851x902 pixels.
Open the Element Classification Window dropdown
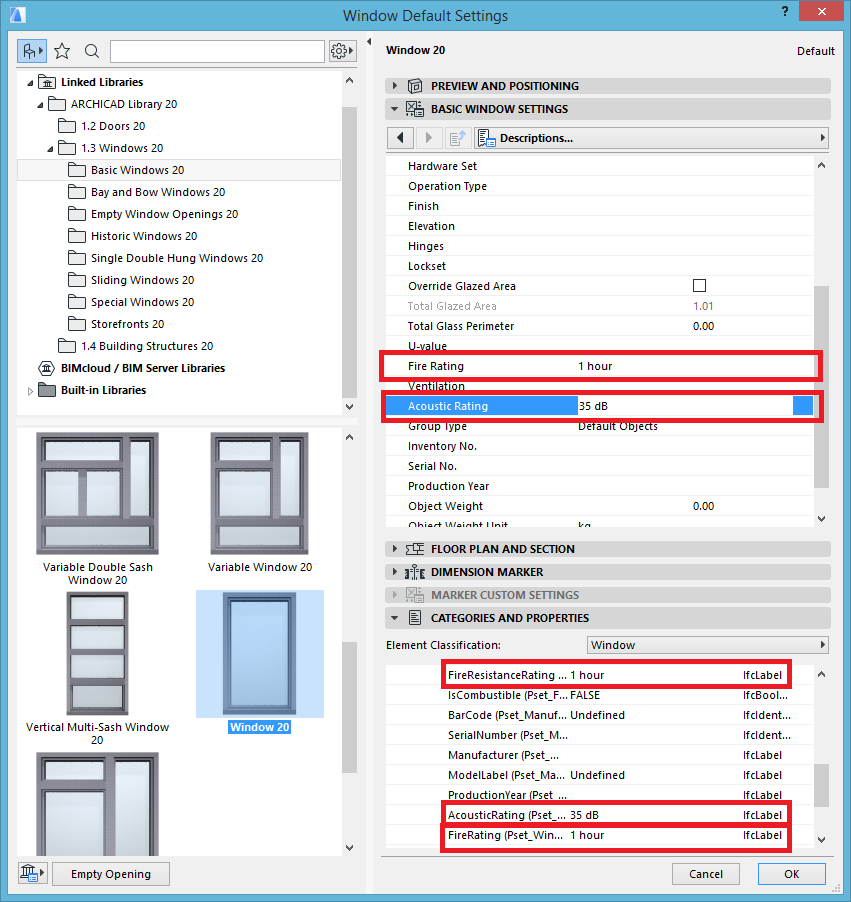coord(708,645)
